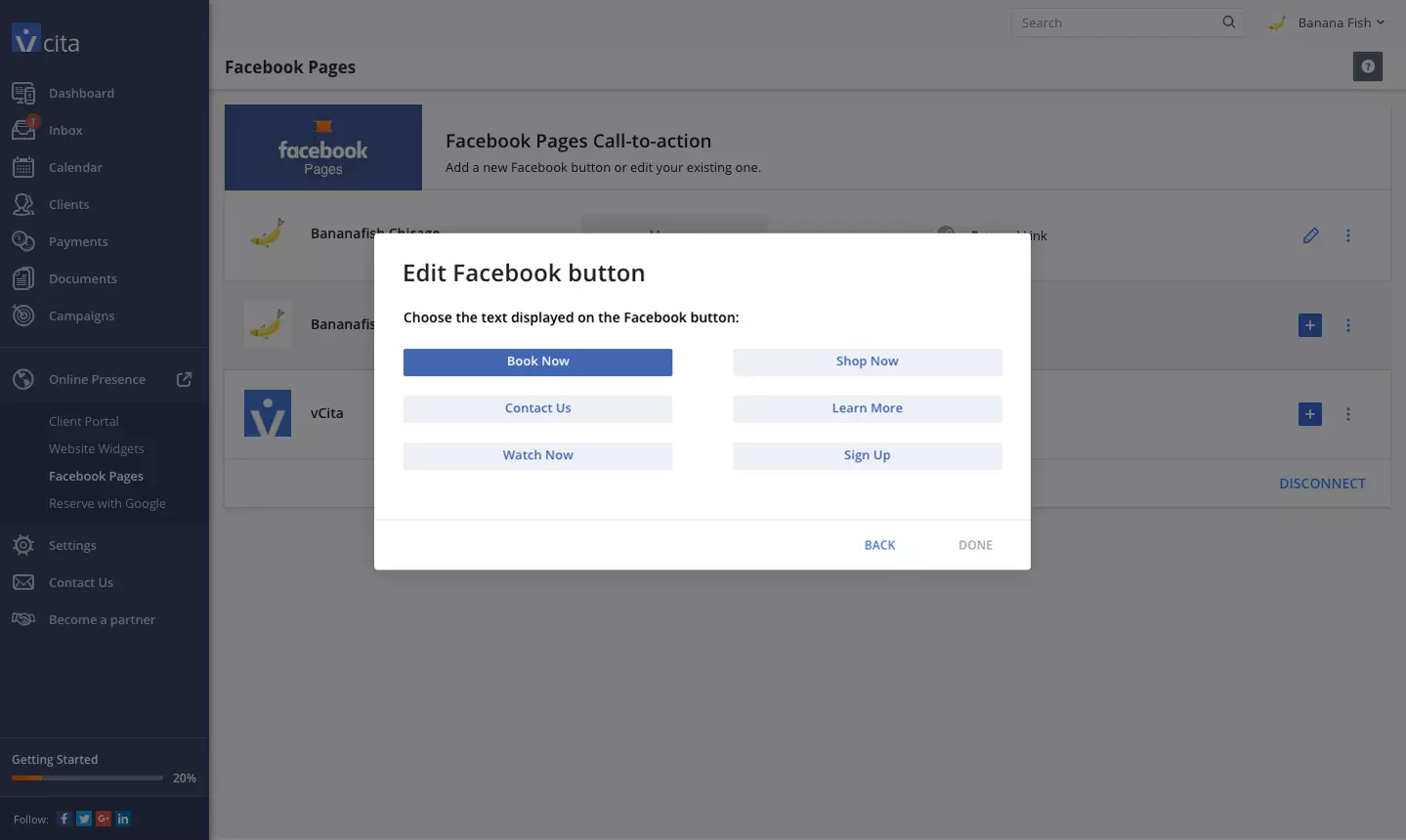This screenshot has height=840, width=1406.
Task: Open Client Portal submenu item
Action: (x=84, y=421)
